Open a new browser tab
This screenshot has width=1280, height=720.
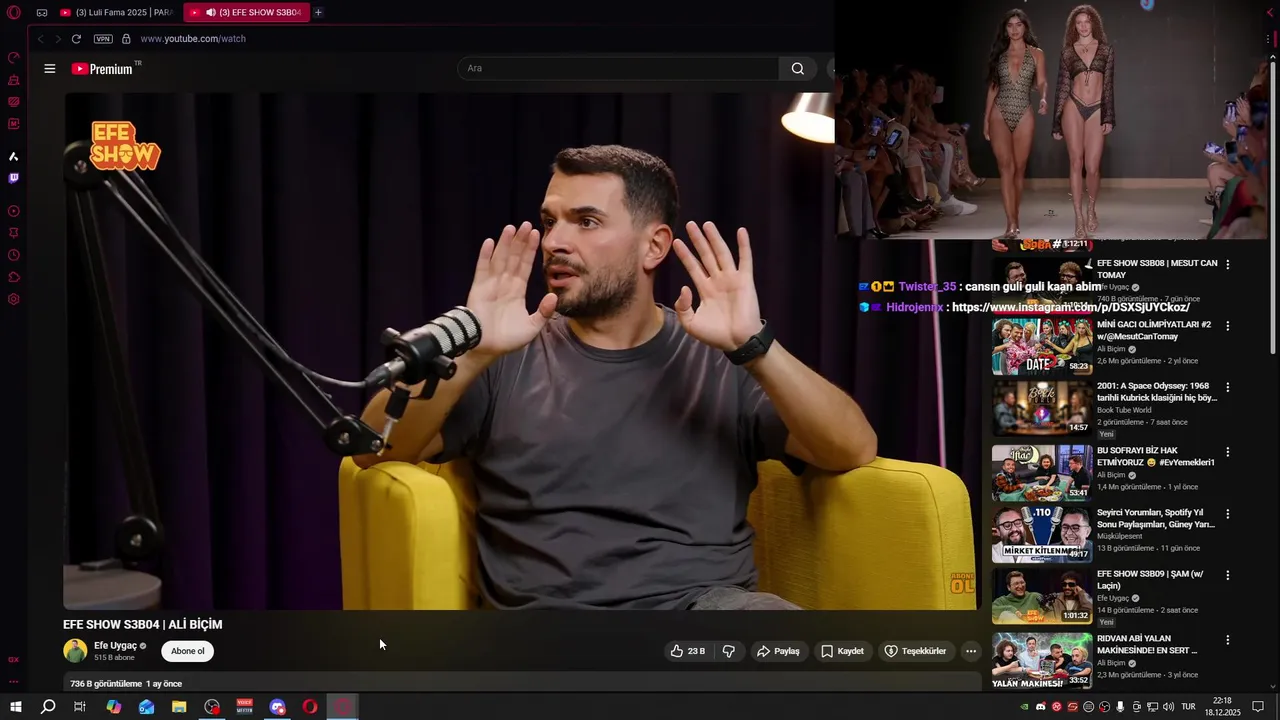tap(318, 12)
